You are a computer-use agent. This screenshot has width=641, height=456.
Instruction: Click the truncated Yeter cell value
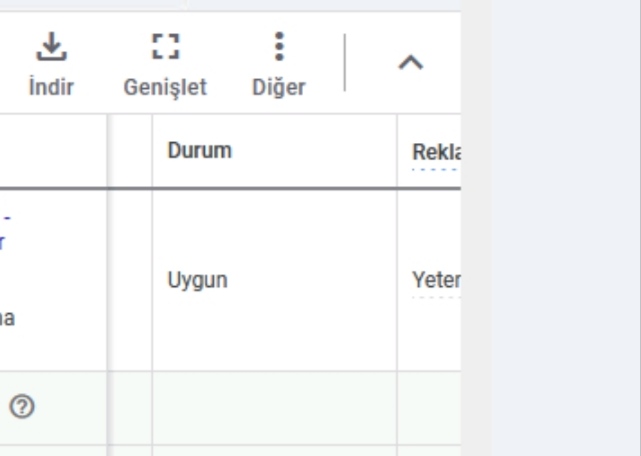(436, 280)
